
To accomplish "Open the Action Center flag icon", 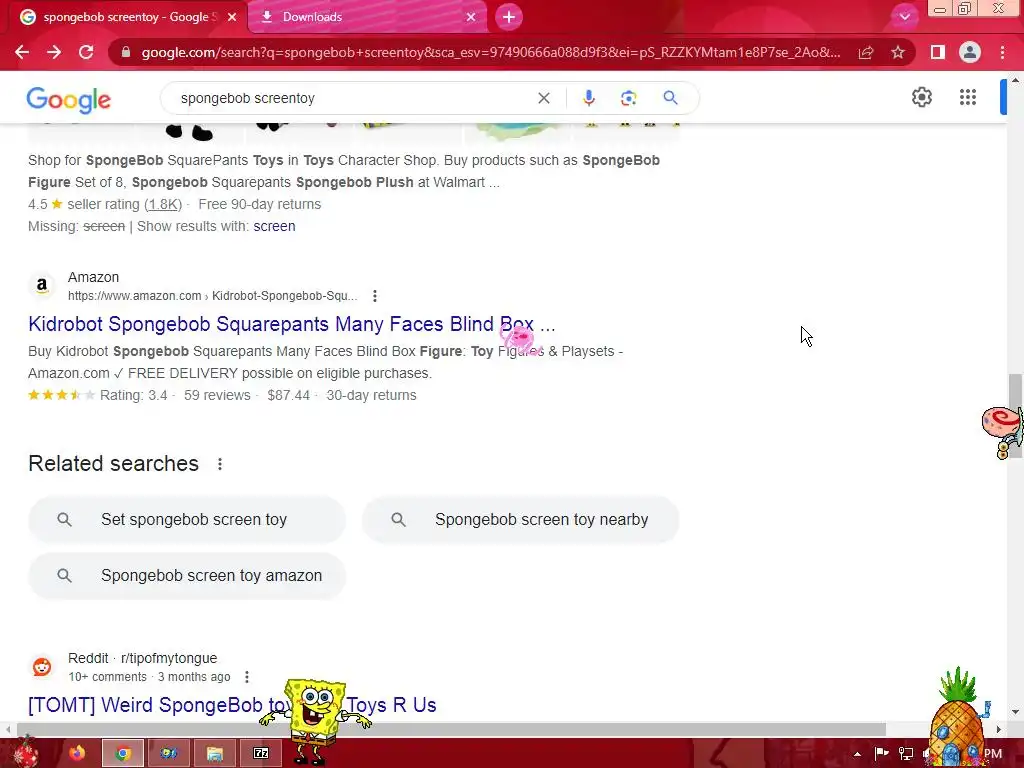I will (882, 754).
